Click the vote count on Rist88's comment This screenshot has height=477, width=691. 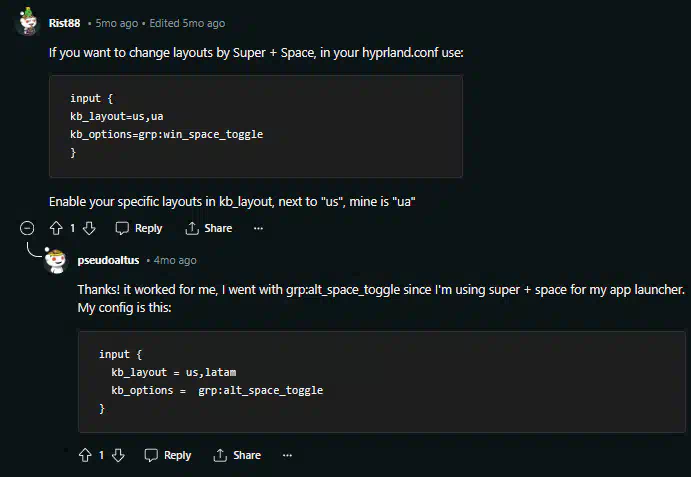click(x=73, y=228)
